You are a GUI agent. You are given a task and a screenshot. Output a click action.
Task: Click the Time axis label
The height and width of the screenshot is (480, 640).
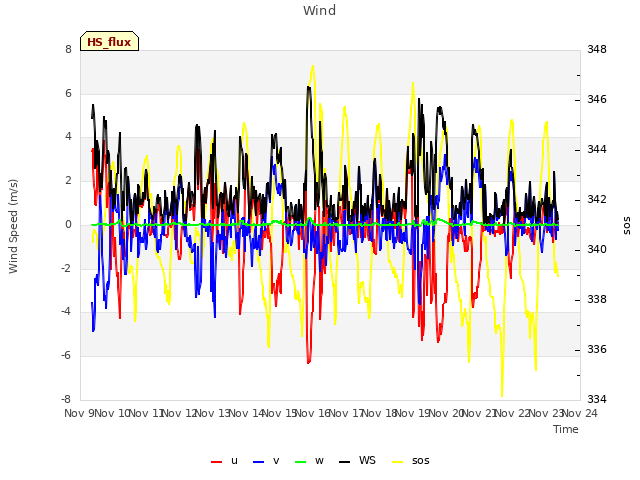point(566,429)
